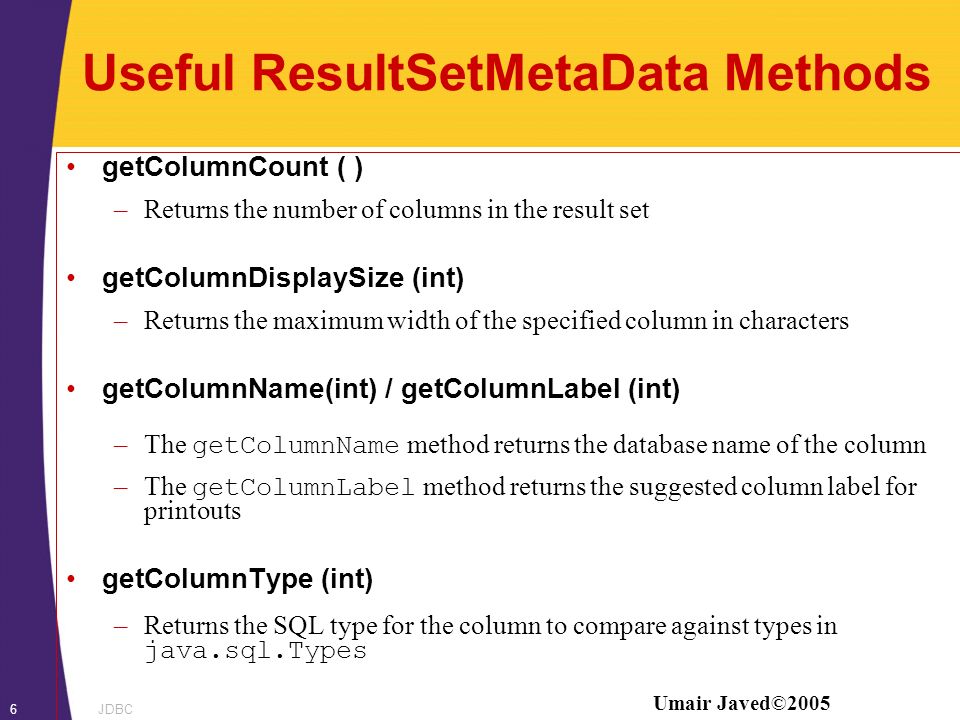Select the getColumnType (int) heading
The width and height of the screenshot is (960, 720).
[x=238, y=579]
